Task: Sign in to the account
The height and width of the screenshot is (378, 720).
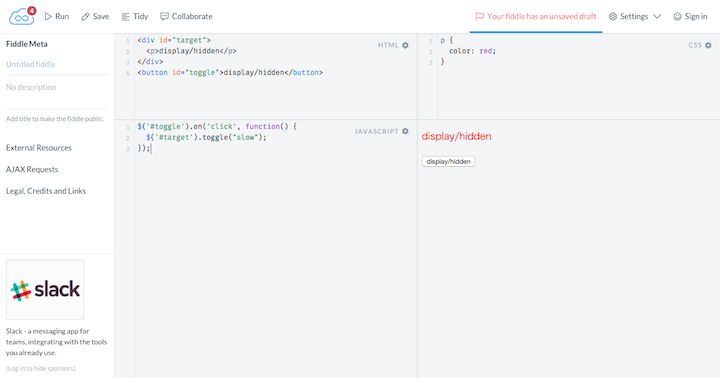Action: 690,17
